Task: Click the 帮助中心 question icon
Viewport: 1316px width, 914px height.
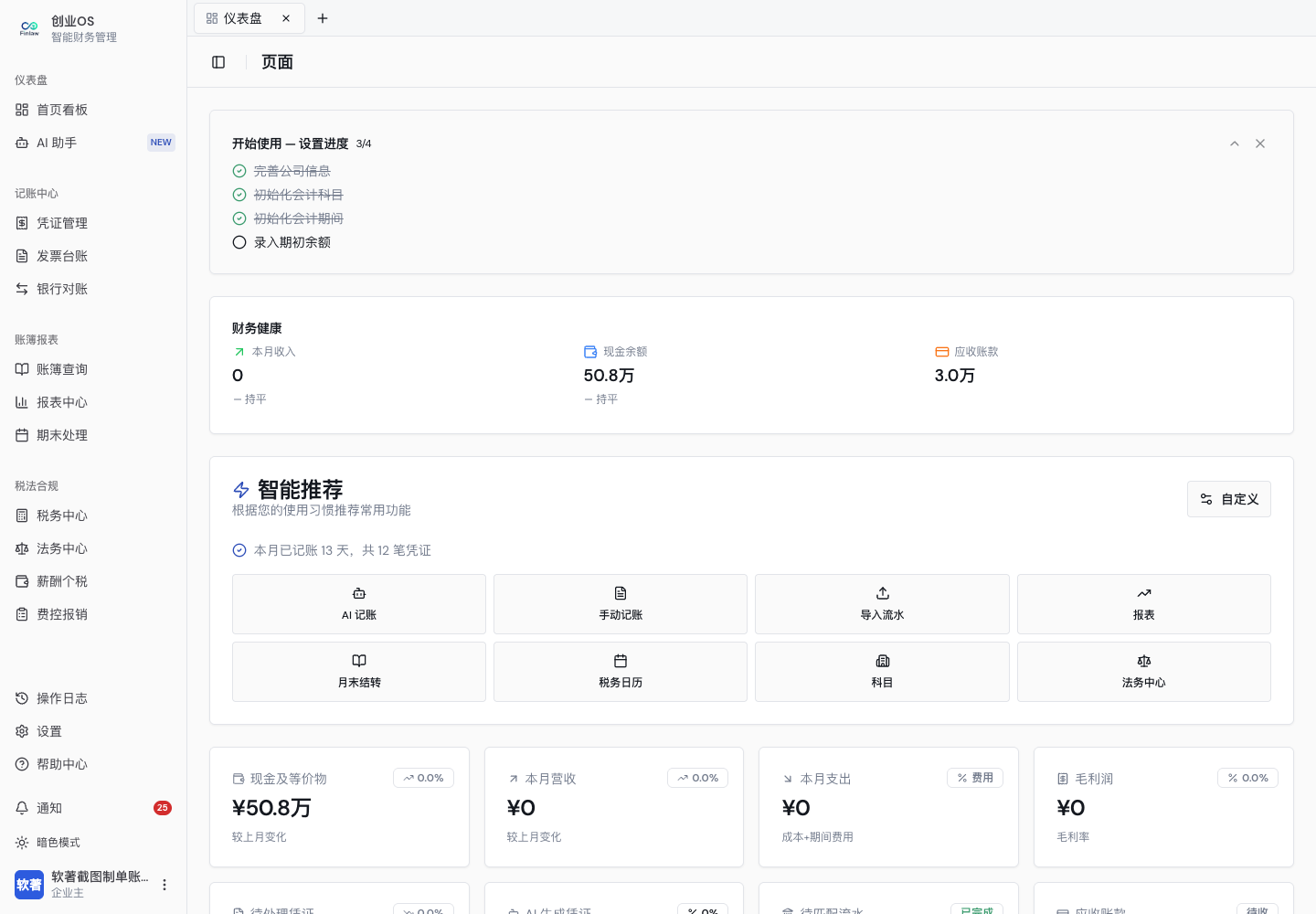Action: tap(22, 764)
